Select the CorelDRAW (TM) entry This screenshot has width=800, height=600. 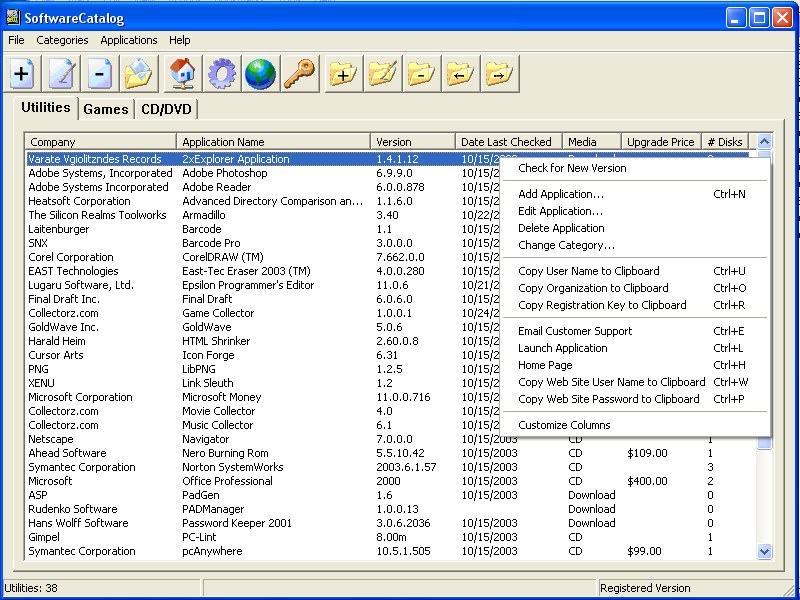(223, 257)
